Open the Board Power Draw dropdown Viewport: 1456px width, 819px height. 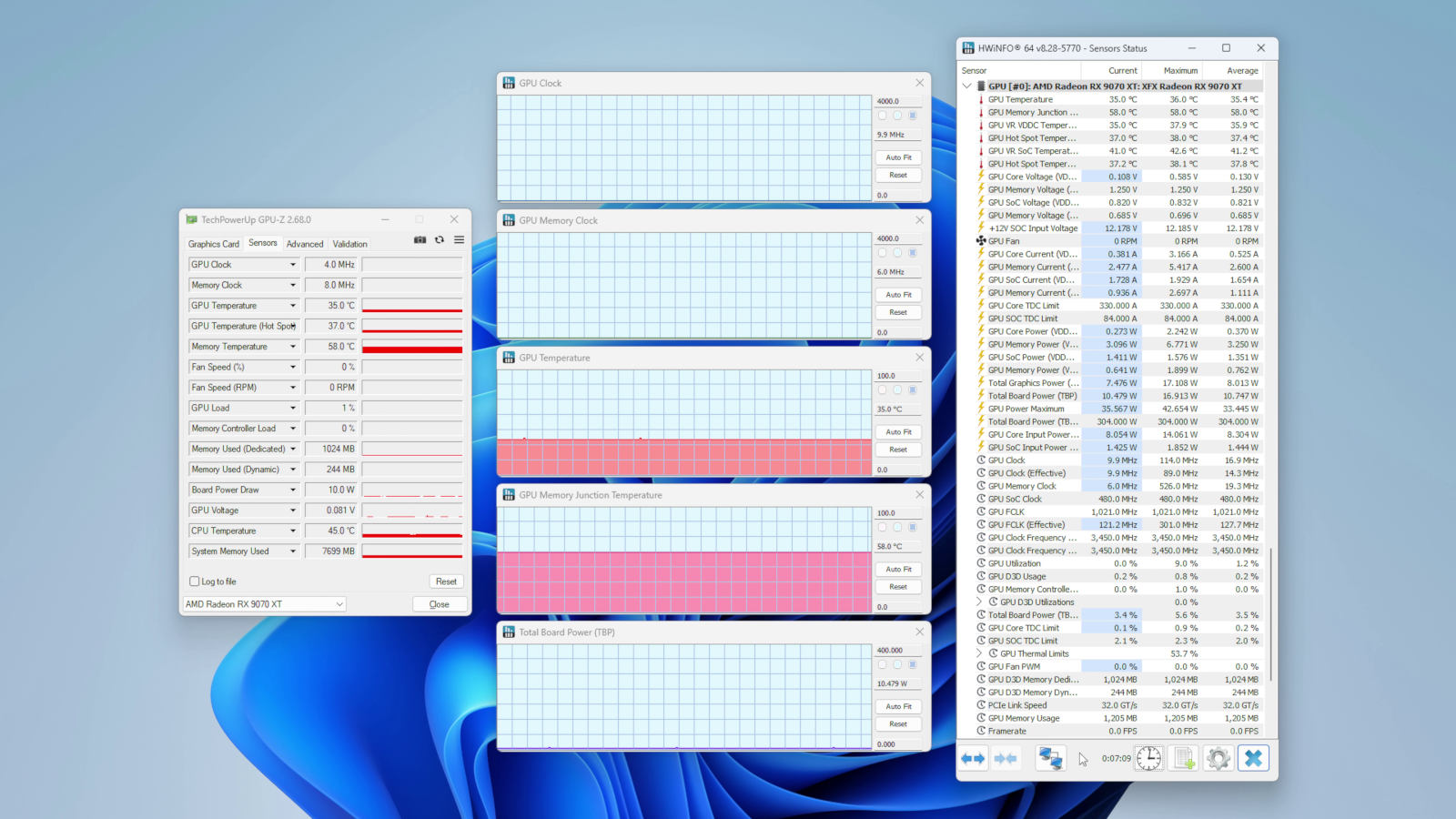[x=293, y=490]
